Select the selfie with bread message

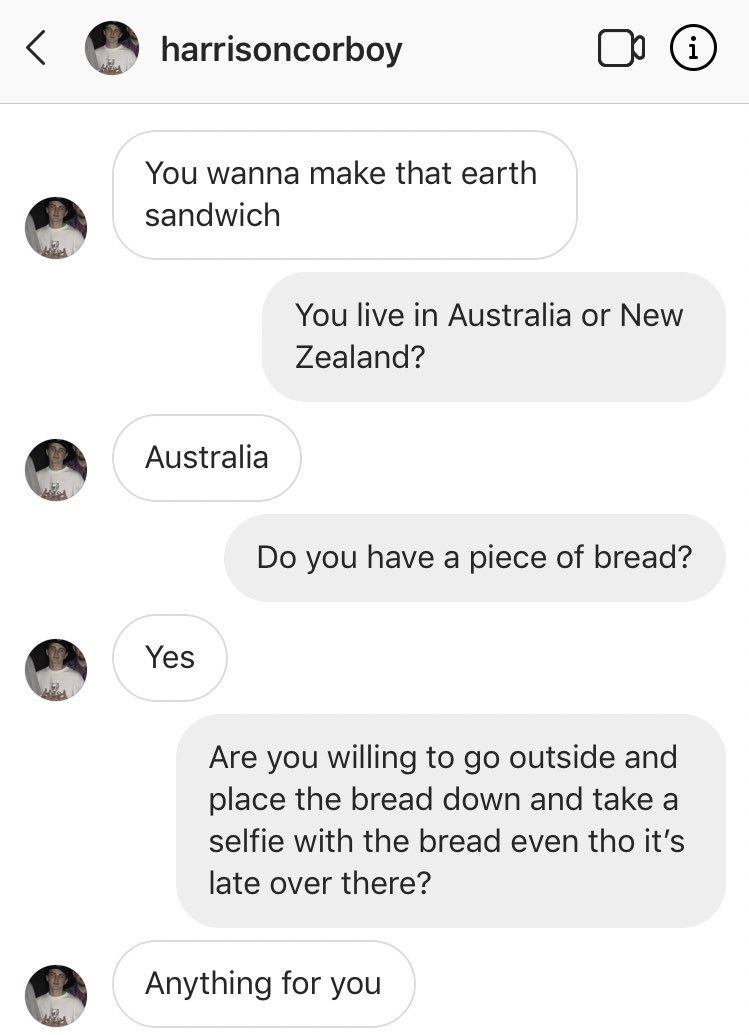click(x=450, y=820)
